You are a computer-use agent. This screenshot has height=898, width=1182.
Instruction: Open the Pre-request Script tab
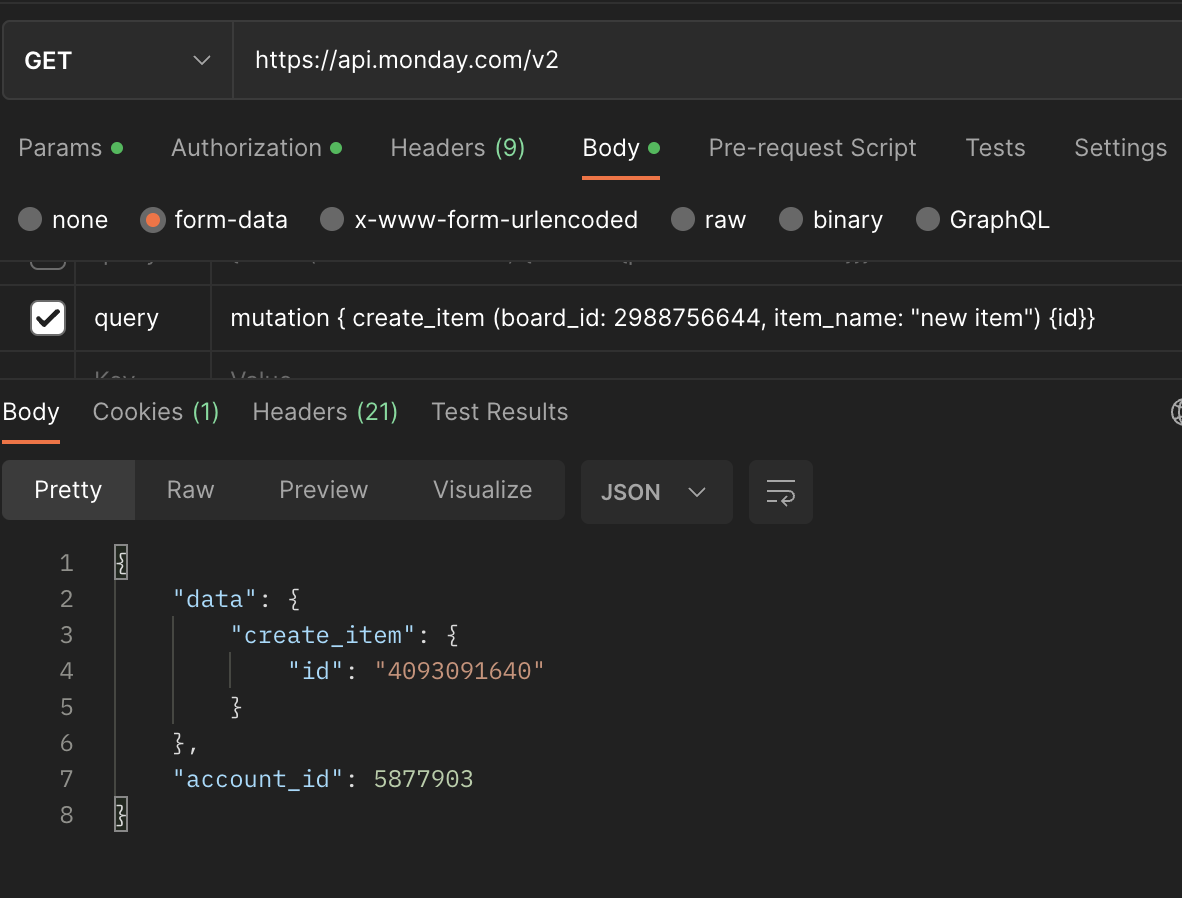point(812,148)
